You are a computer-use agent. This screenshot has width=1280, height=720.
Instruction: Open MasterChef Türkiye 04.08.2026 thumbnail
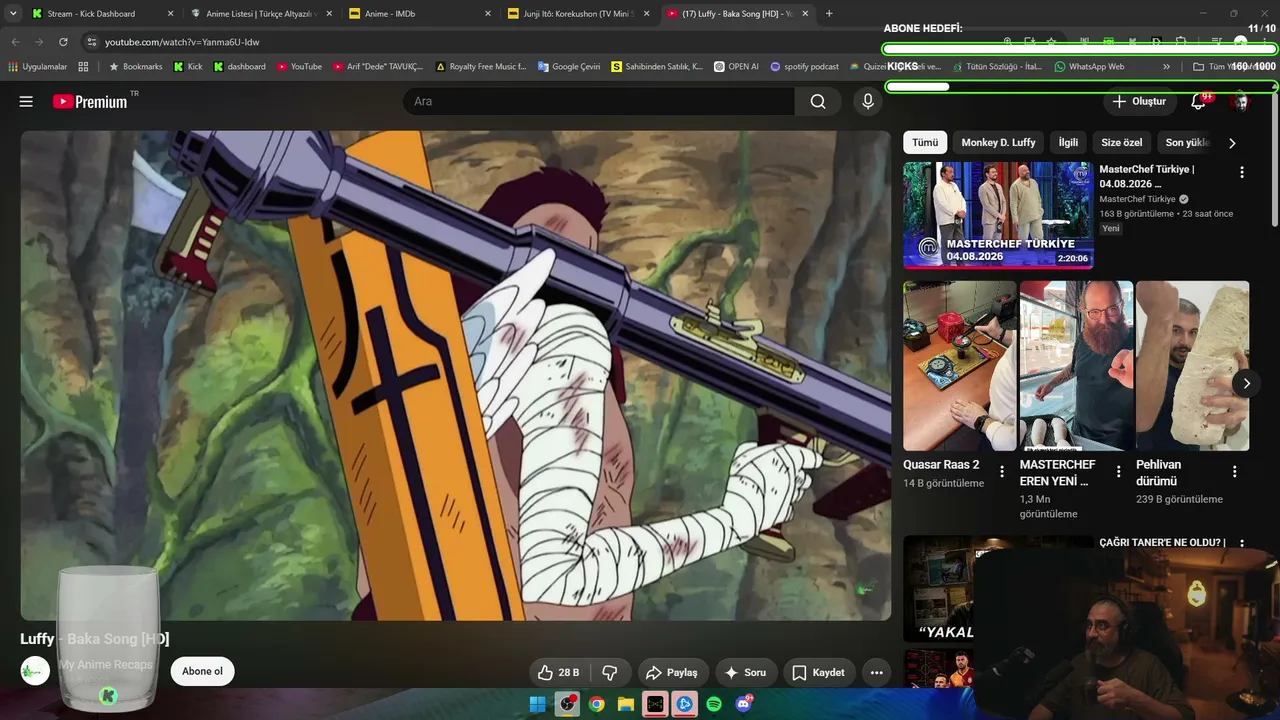tap(998, 215)
